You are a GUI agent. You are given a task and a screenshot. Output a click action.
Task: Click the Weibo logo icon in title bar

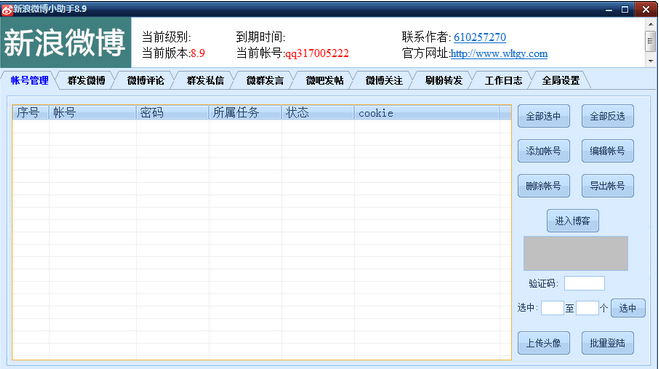click(7, 9)
